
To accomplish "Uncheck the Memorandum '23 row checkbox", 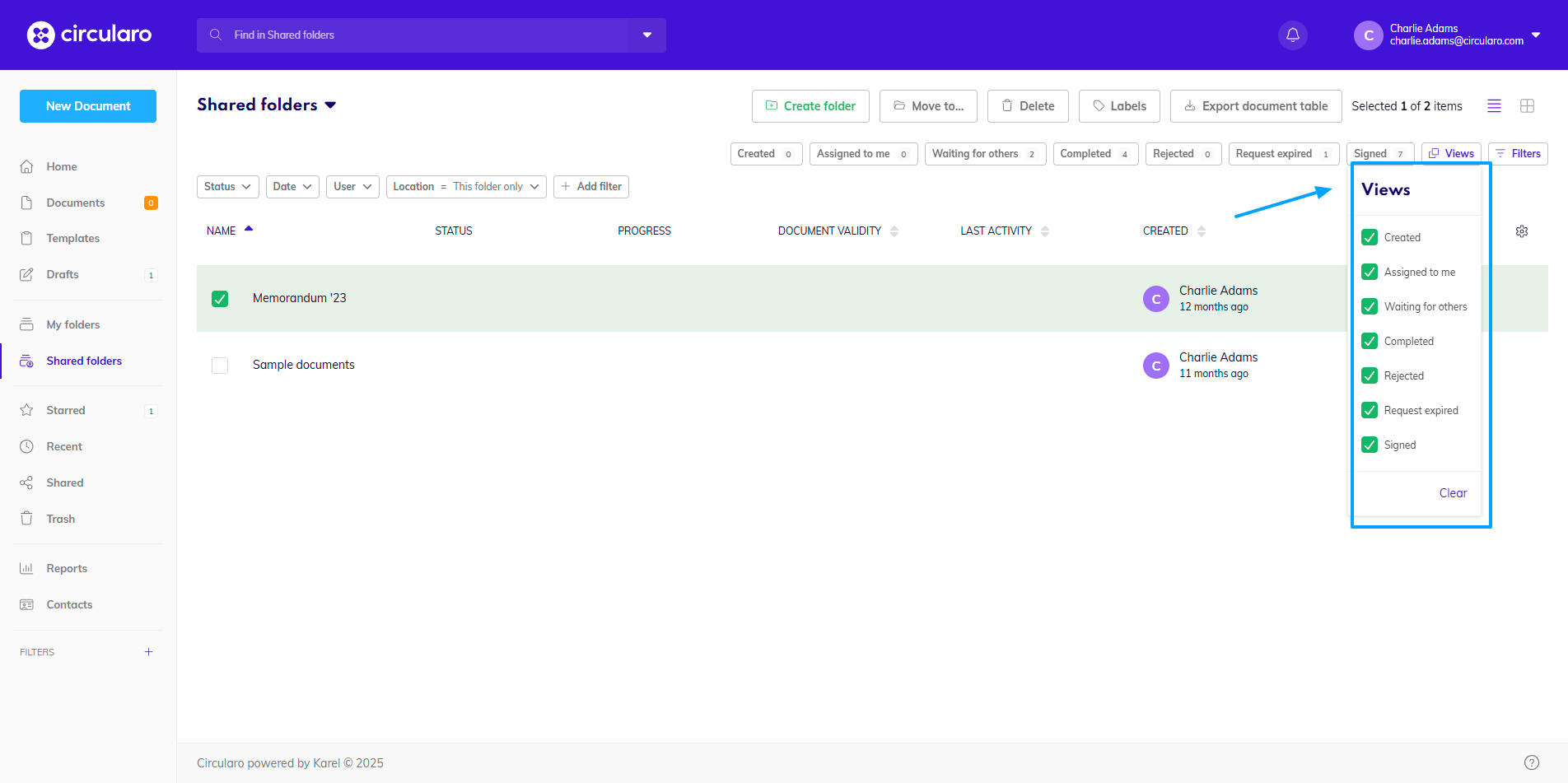I will pyautogui.click(x=220, y=299).
